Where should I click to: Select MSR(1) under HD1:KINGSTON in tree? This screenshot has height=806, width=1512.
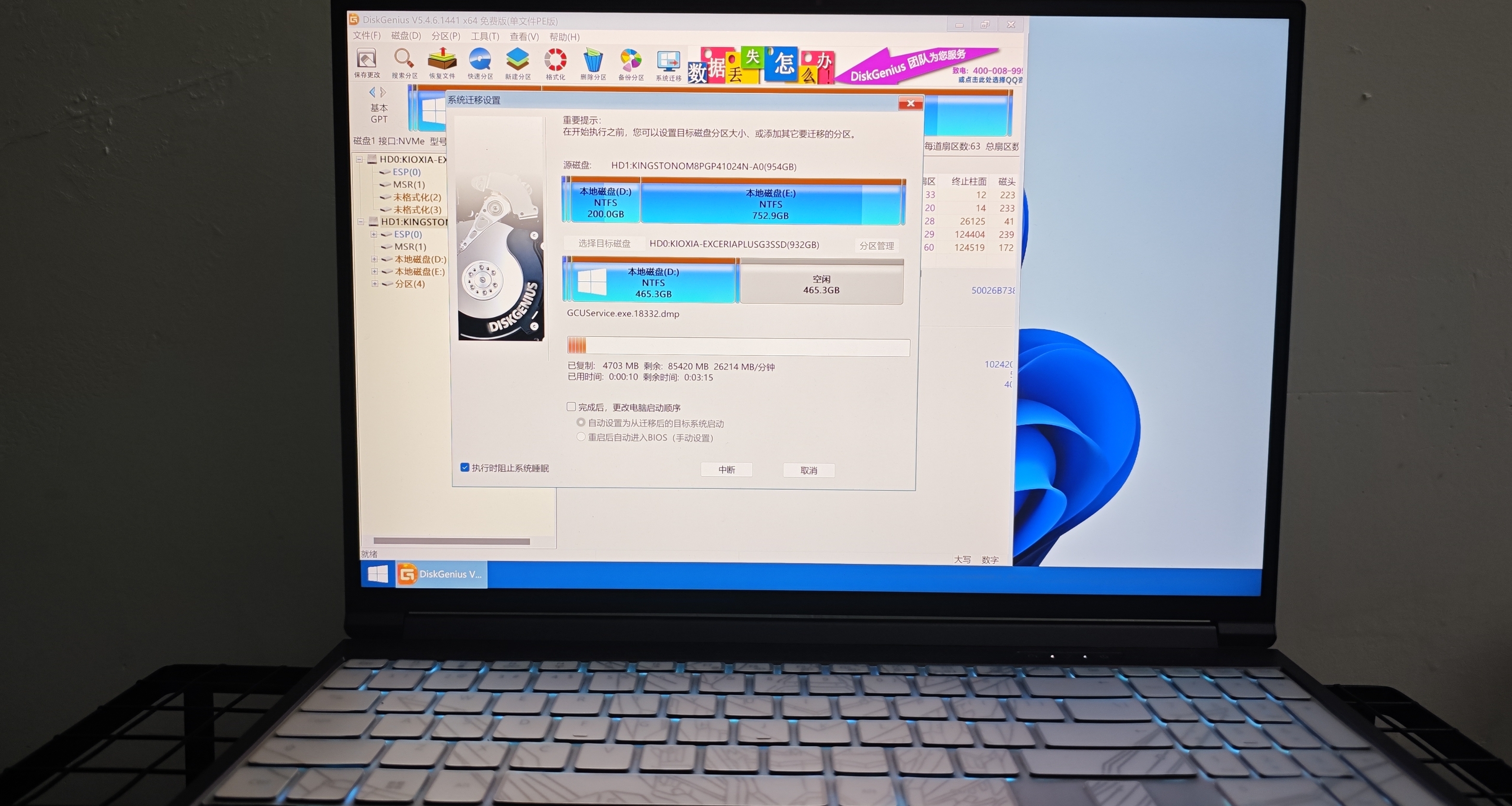coord(410,246)
